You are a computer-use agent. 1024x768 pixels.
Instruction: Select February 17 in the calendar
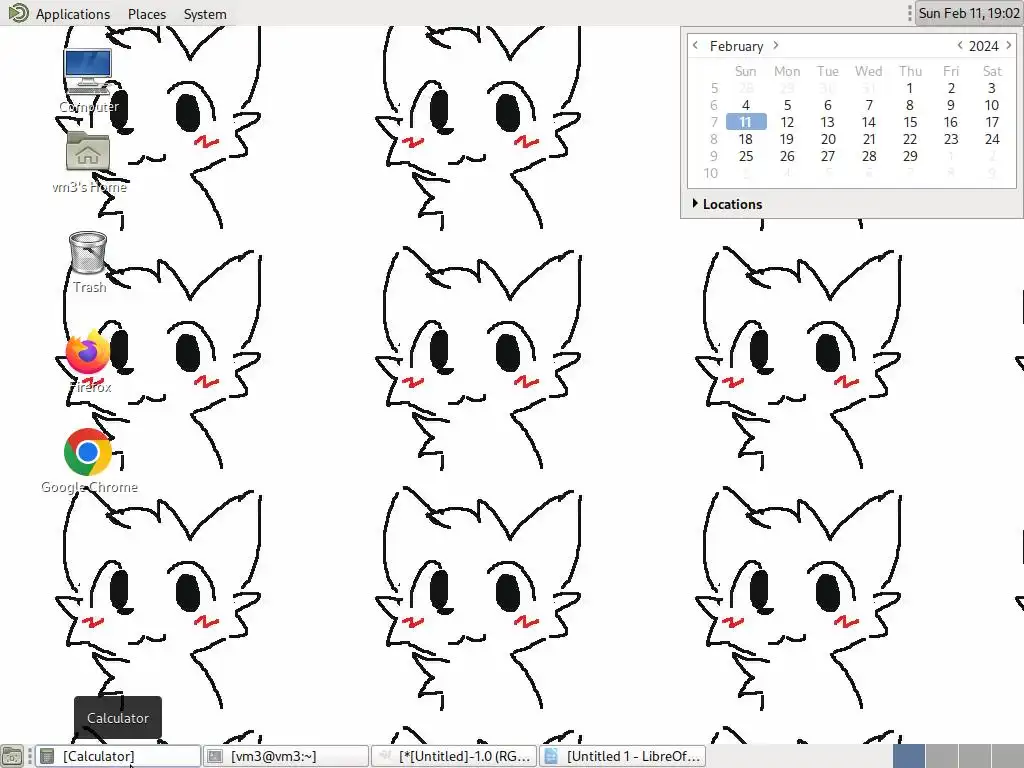tap(992, 122)
